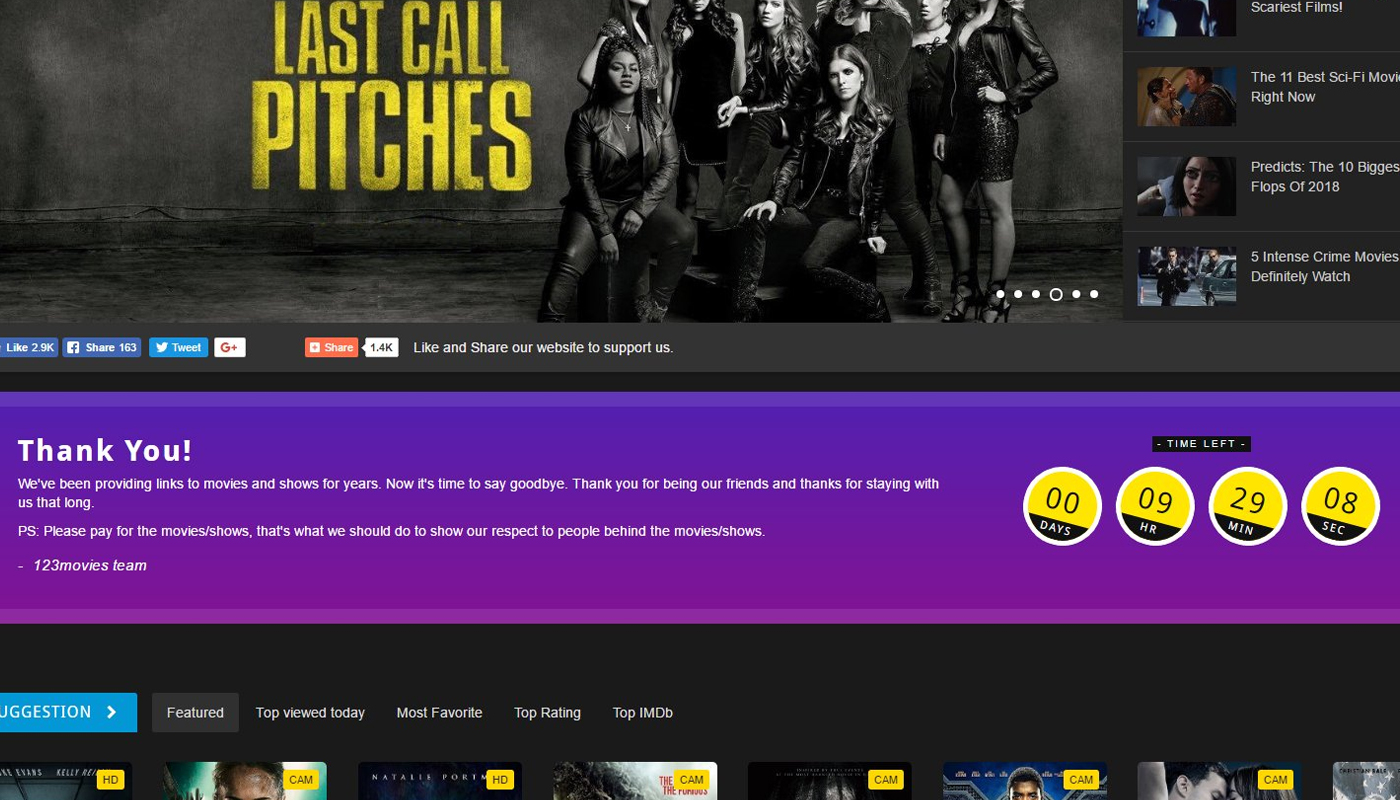1400x800 pixels.
Task: Click the 1.4K share count bubble
Action: coord(381,347)
